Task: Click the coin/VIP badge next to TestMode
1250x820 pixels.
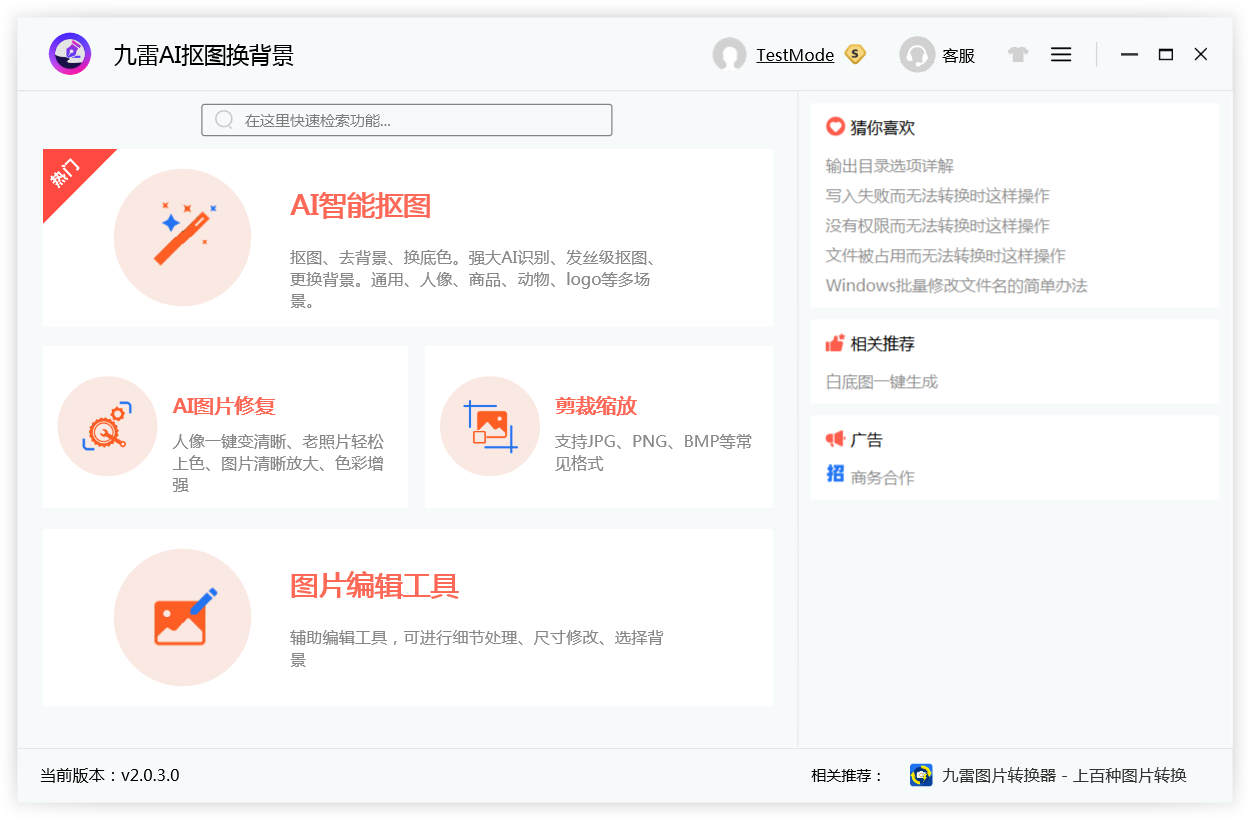Action: pyautogui.click(x=854, y=55)
